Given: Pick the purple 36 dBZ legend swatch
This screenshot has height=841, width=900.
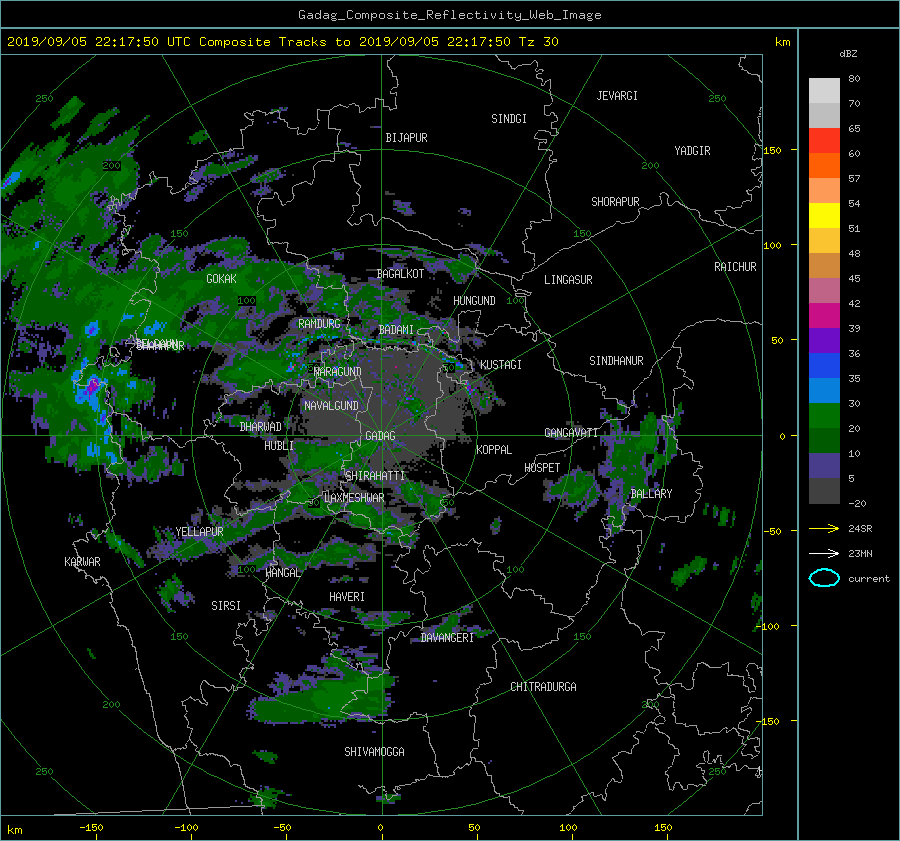Looking at the screenshot, I should pyautogui.click(x=824, y=341).
